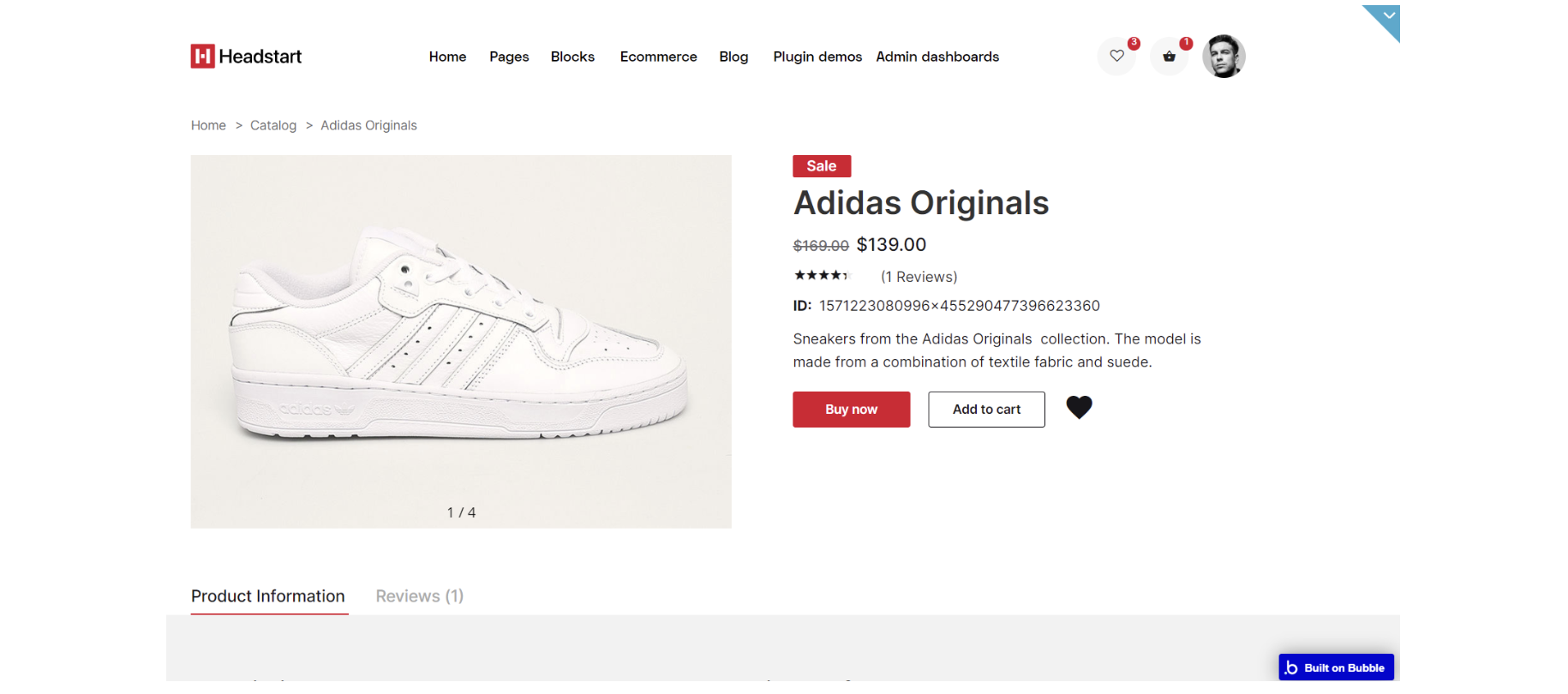This screenshot has width=1568, height=694.
Task: Go to the Home menu item
Action: coord(447,57)
